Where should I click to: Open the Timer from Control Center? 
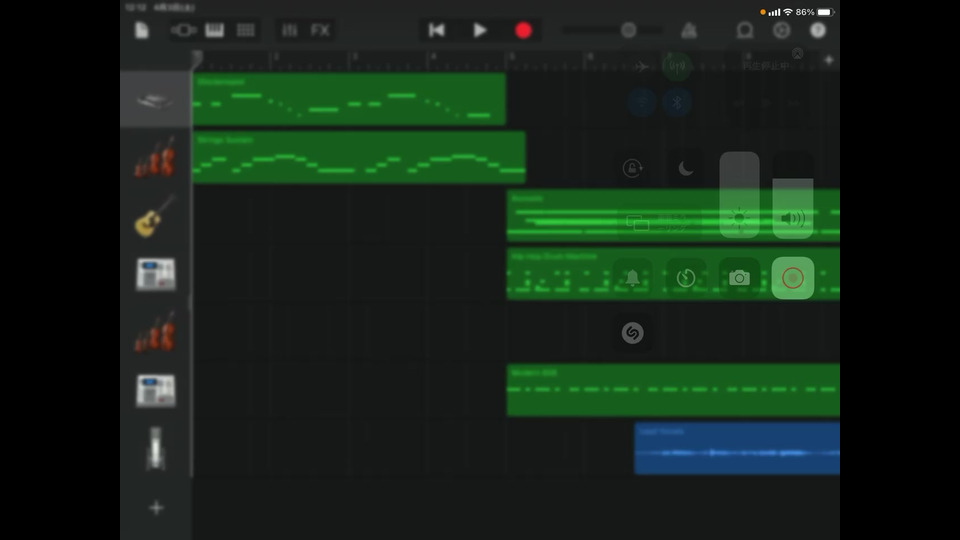686,278
